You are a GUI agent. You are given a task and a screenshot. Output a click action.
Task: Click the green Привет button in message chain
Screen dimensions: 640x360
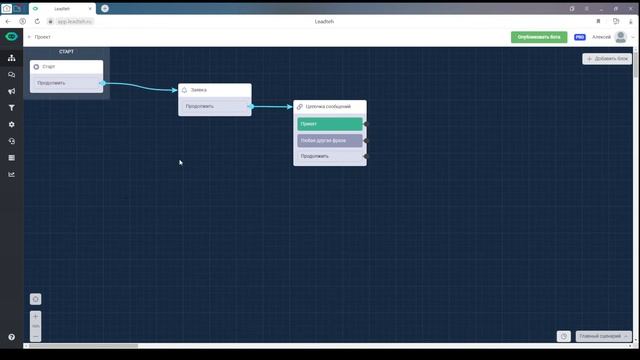(330, 124)
